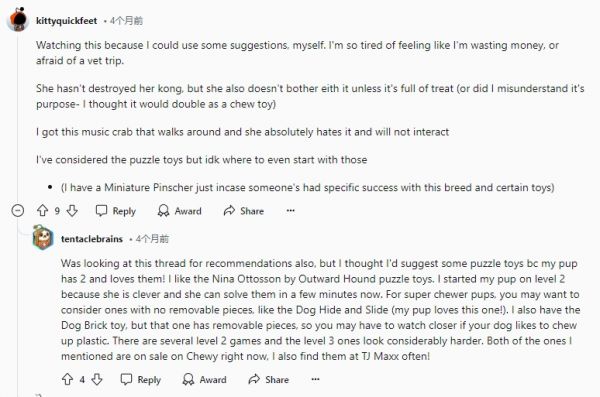Click tentaclebrains' avatar image
The image size is (600, 397).
coord(43,238)
